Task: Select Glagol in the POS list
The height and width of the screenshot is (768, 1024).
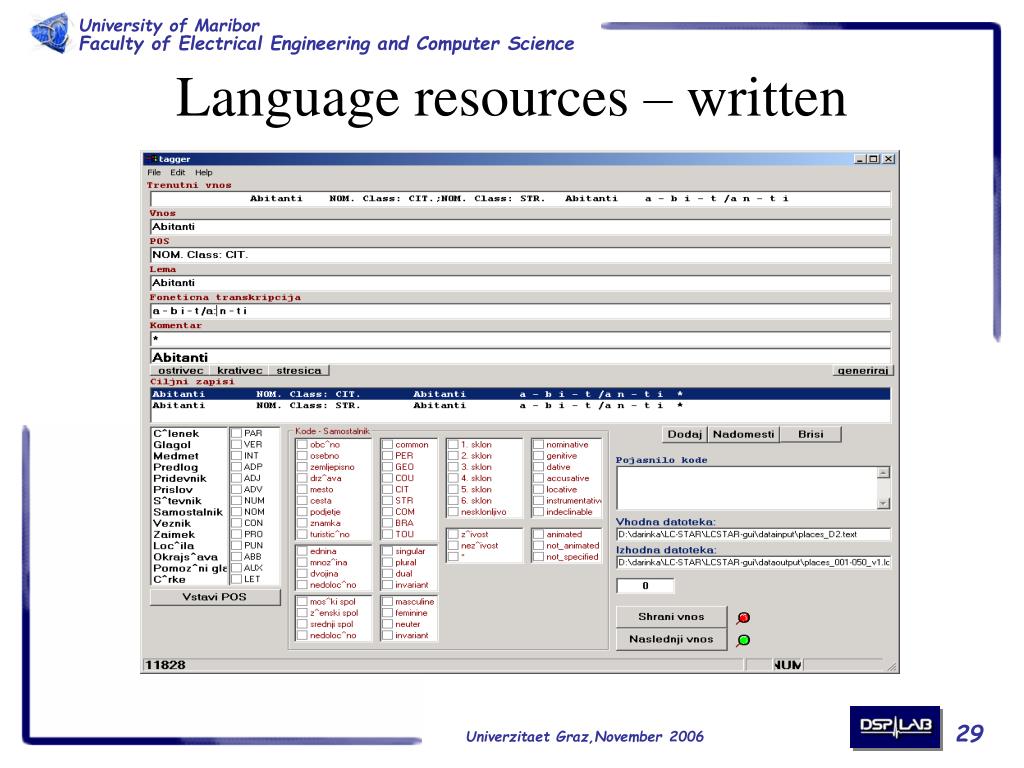Action: (172, 445)
